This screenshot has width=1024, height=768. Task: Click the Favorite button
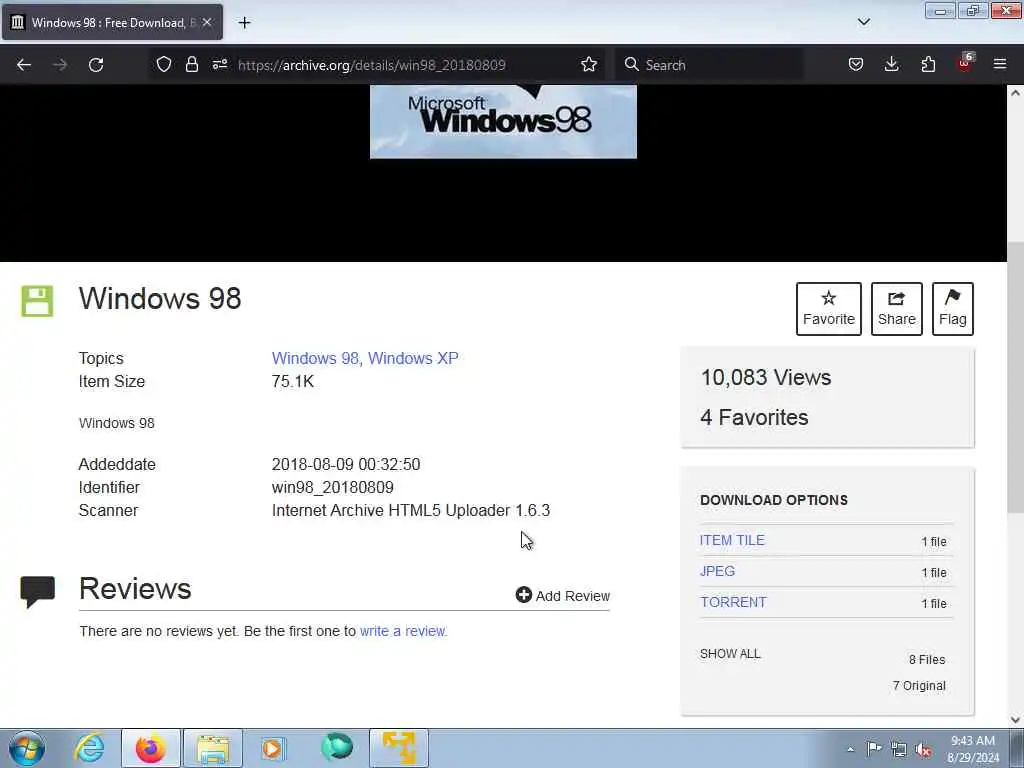coord(829,309)
